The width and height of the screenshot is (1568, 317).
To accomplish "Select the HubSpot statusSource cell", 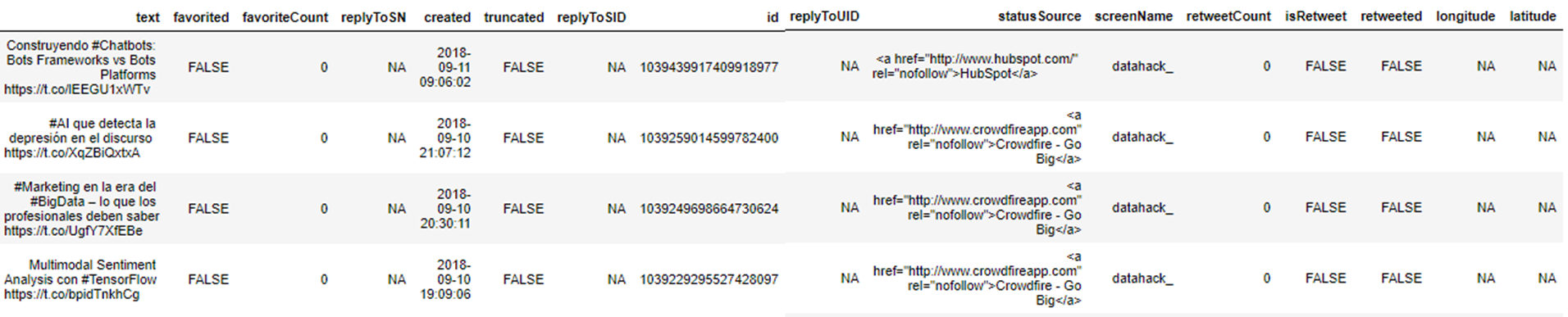I will point(975,66).
